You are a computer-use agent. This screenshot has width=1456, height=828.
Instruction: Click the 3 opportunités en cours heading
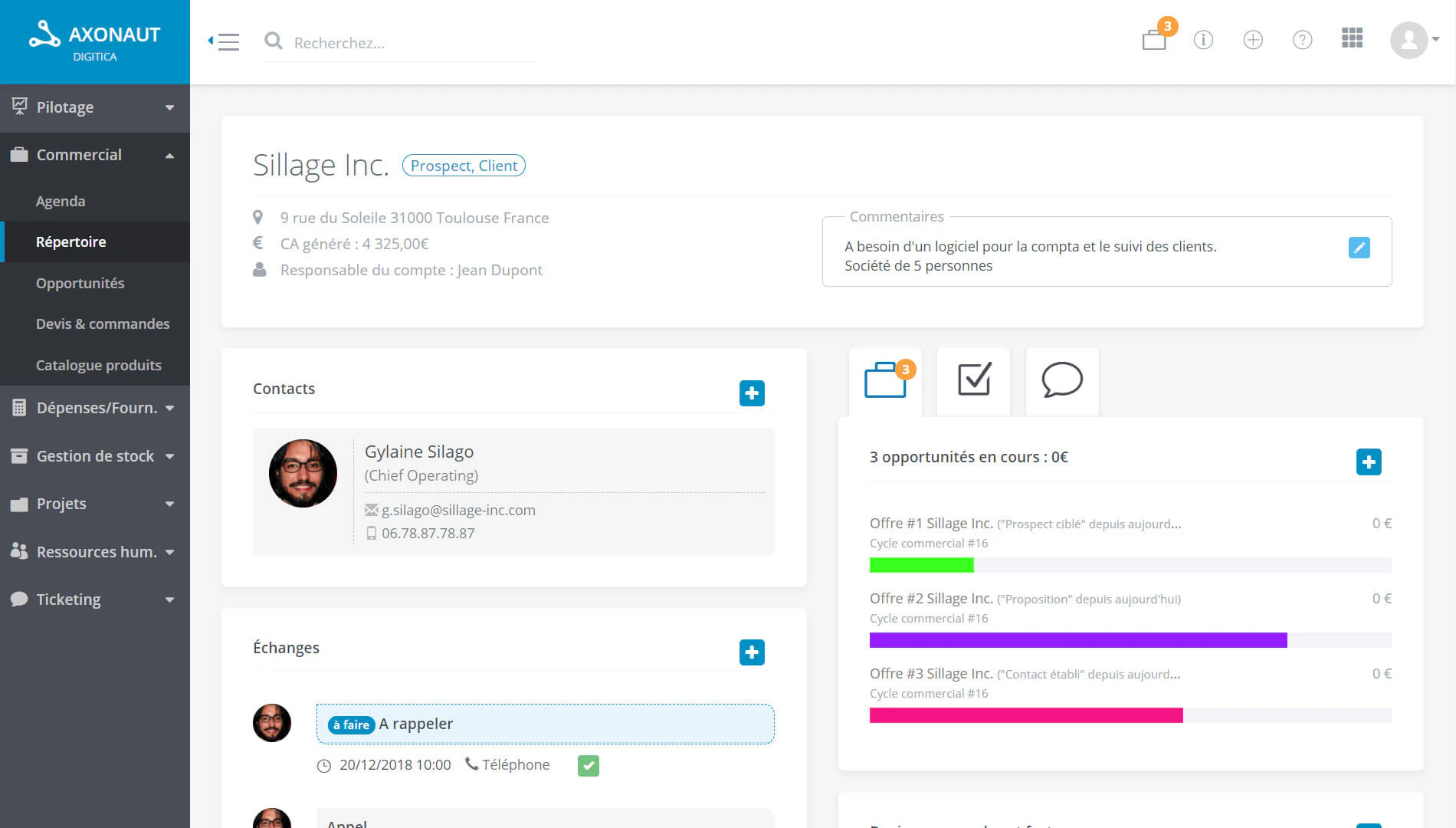tap(969, 457)
